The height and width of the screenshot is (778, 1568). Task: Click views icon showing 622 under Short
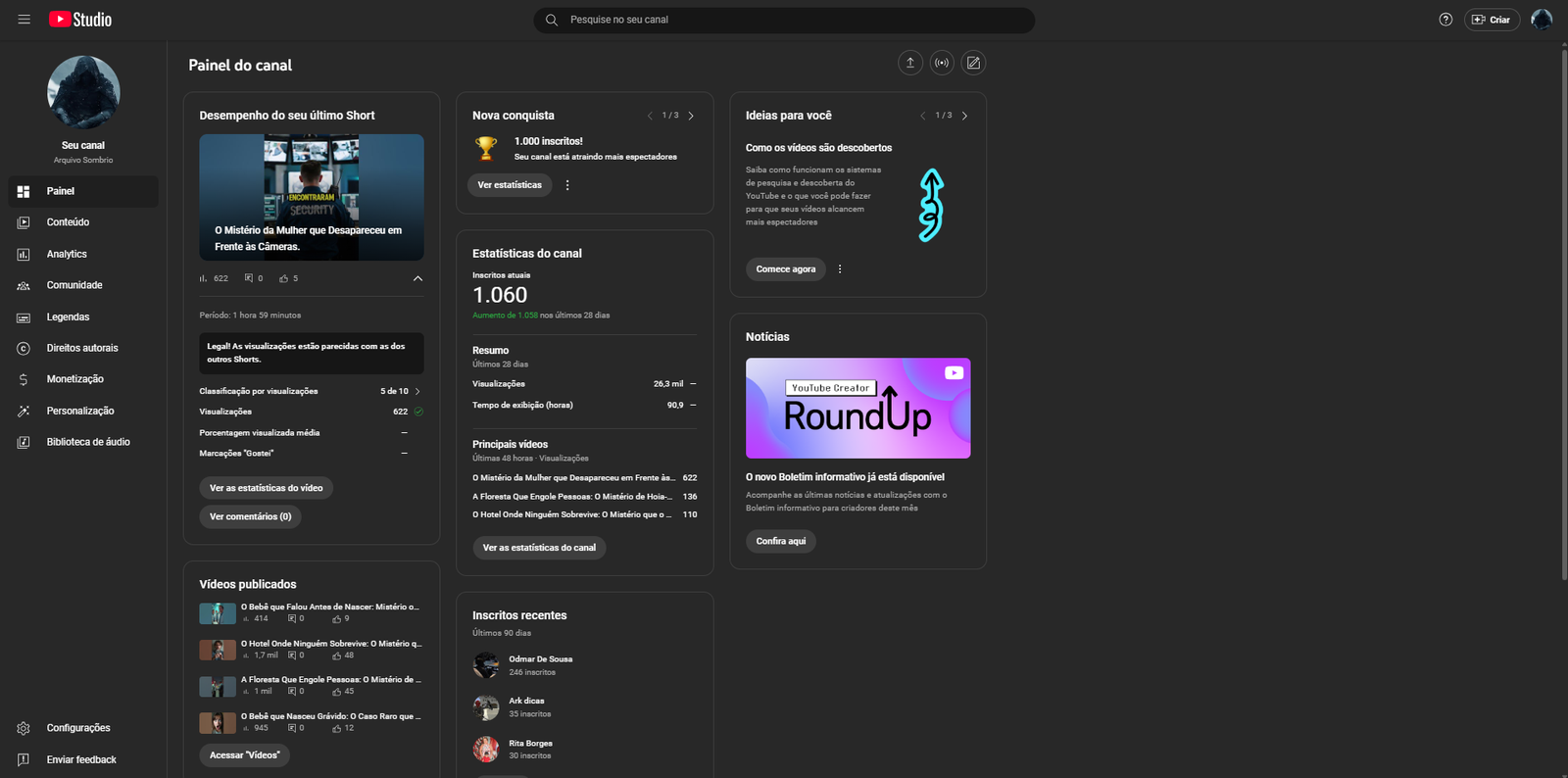pyautogui.click(x=204, y=278)
